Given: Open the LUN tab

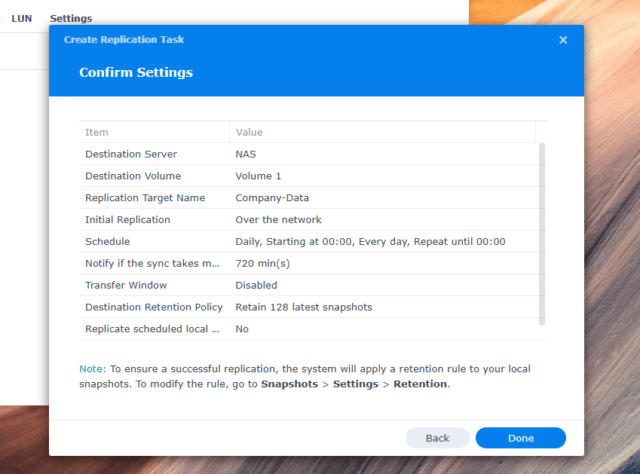Looking at the screenshot, I should coord(22,18).
